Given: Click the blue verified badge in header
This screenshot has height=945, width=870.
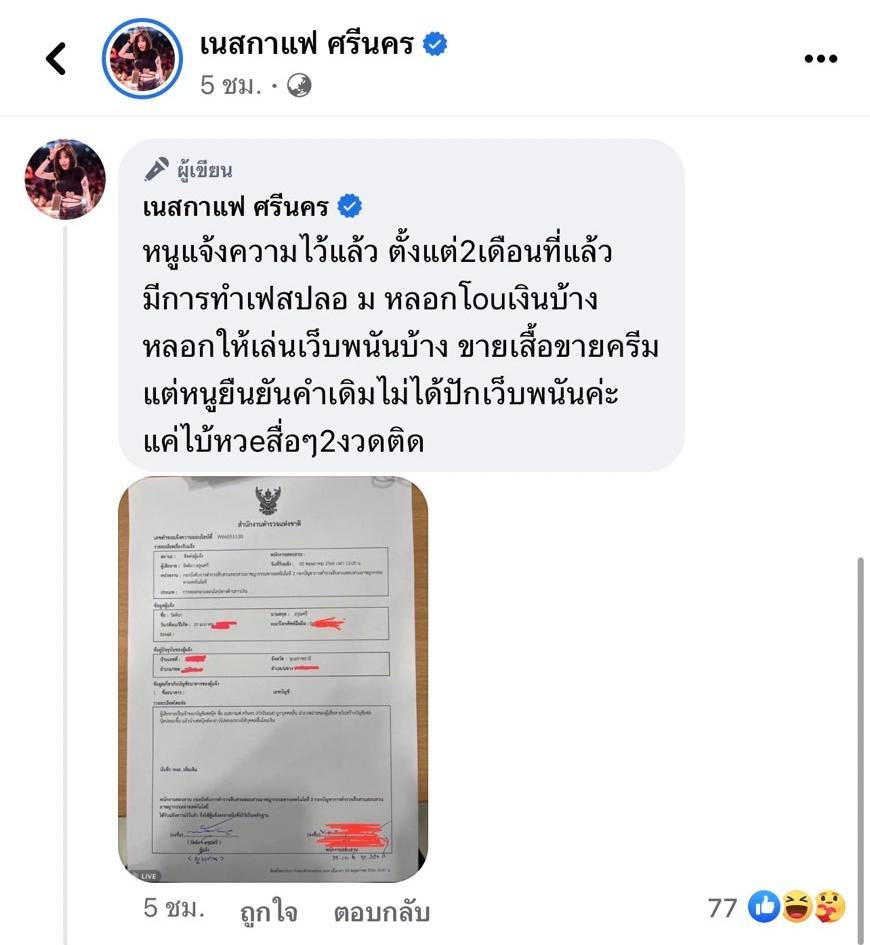Looking at the screenshot, I should [x=435, y=44].
